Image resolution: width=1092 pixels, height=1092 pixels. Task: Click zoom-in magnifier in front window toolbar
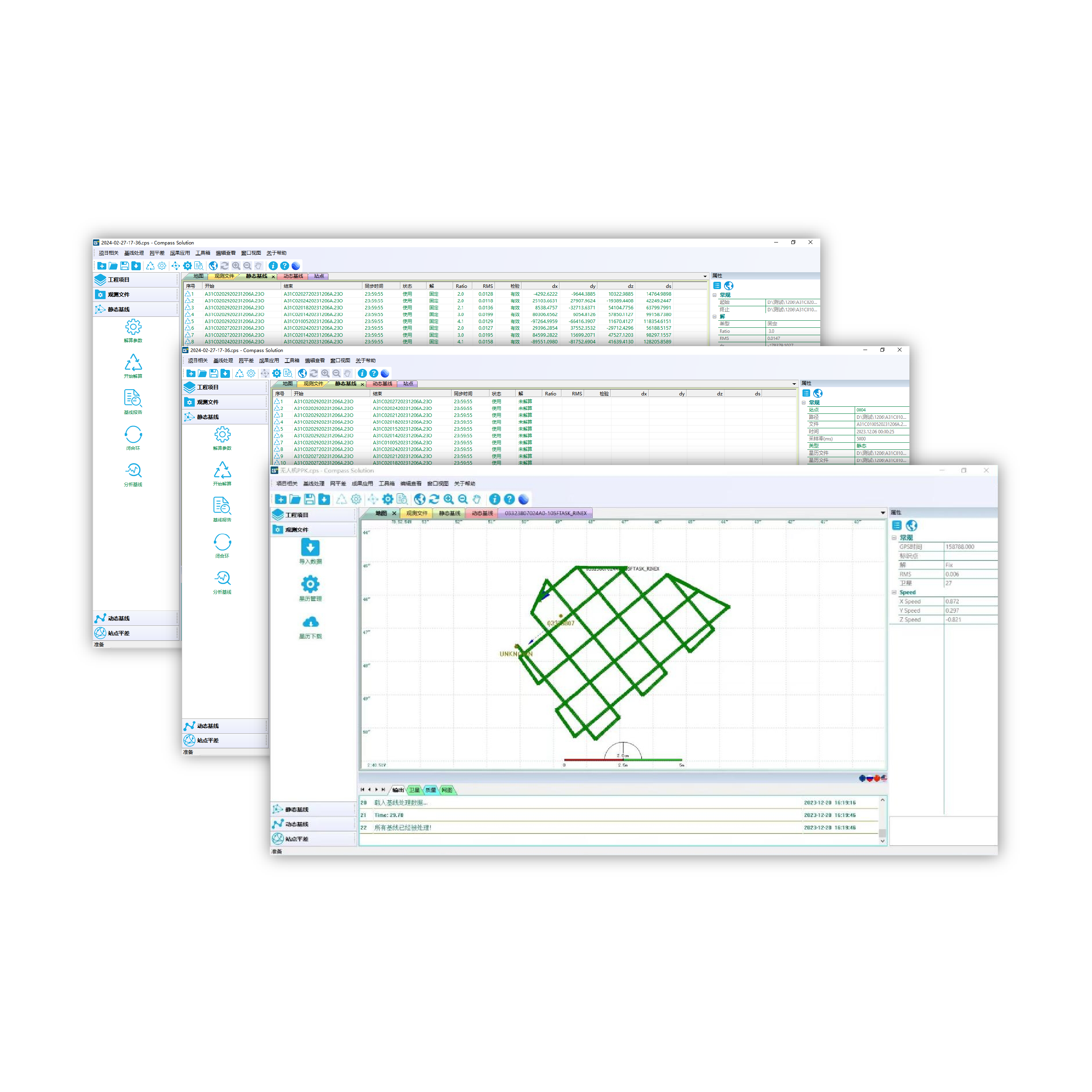(448, 499)
